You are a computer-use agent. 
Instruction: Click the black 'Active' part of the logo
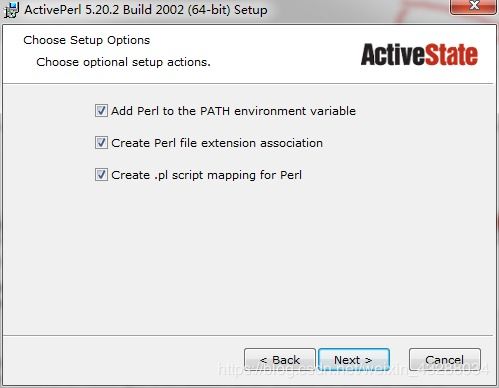point(393,54)
